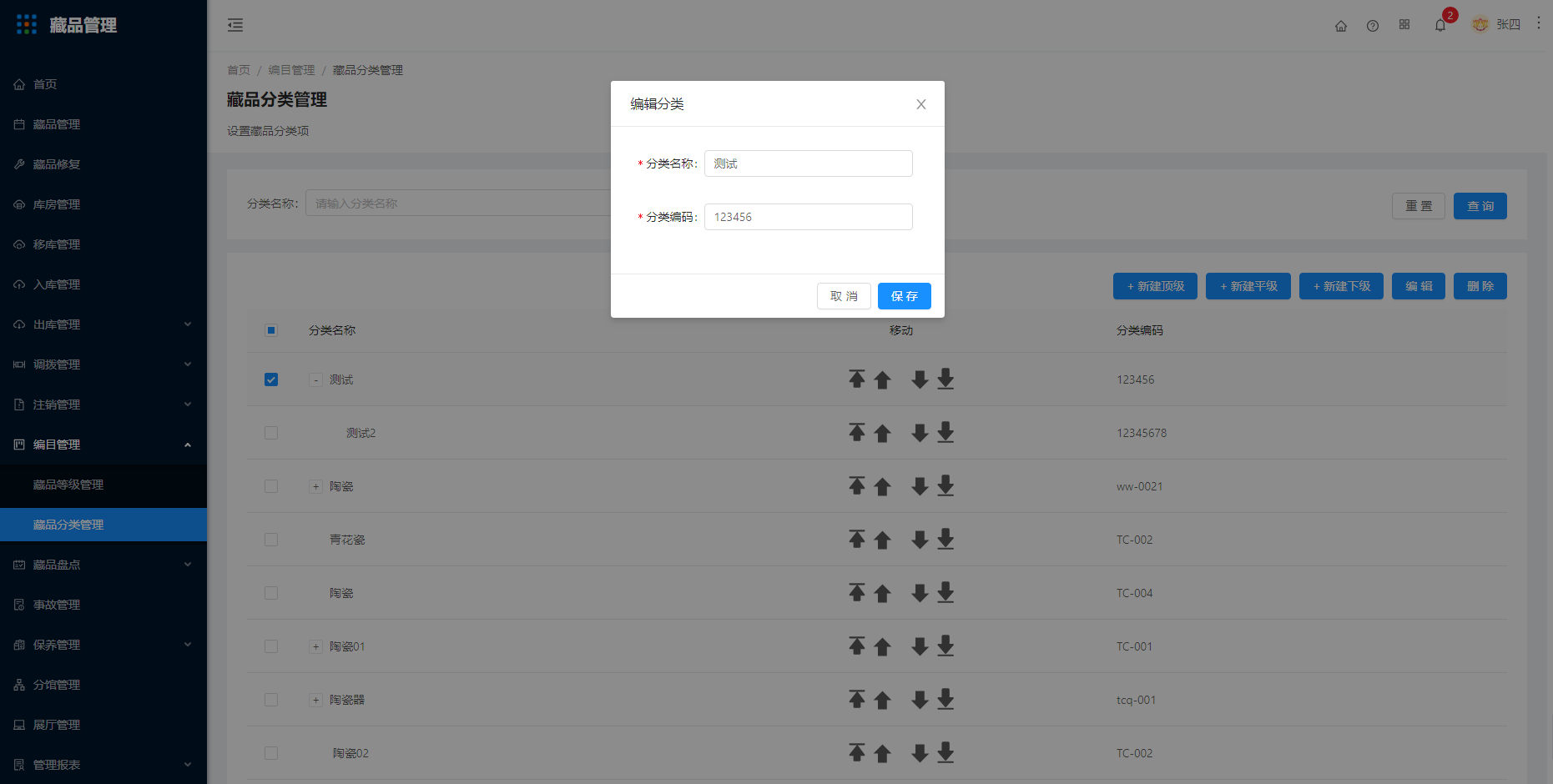
Task: Click the 重置 reset button
Action: click(x=1419, y=206)
